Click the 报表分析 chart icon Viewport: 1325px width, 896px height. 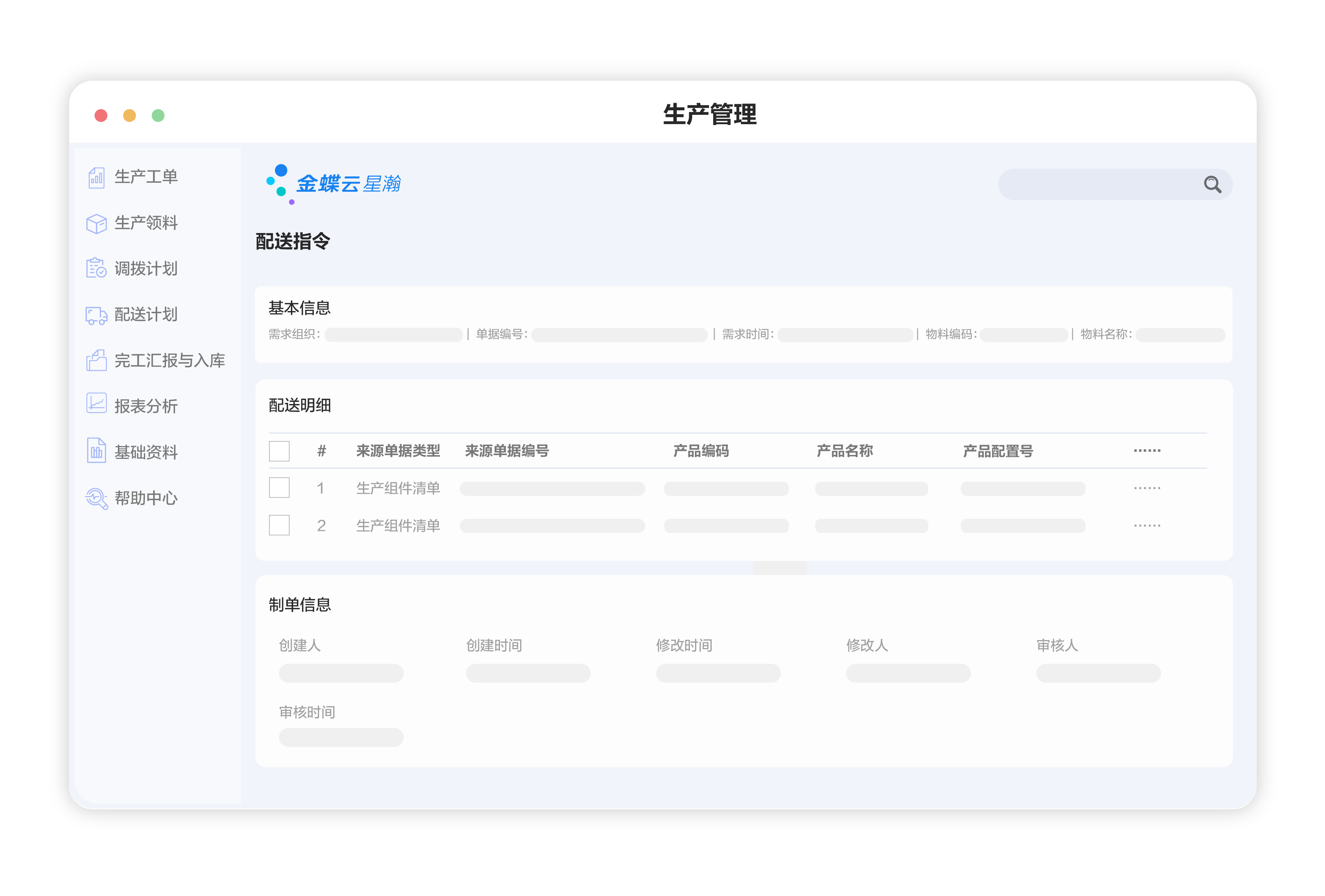pyautogui.click(x=96, y=403)
